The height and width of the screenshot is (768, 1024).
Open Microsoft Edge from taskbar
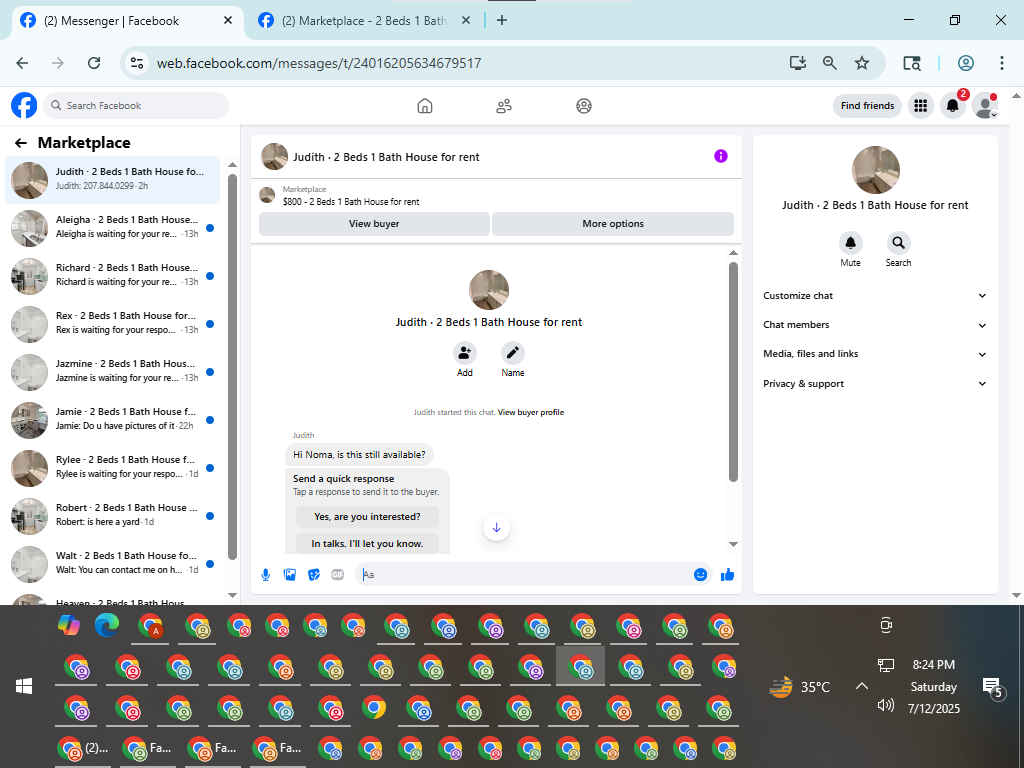pos(106,626)
